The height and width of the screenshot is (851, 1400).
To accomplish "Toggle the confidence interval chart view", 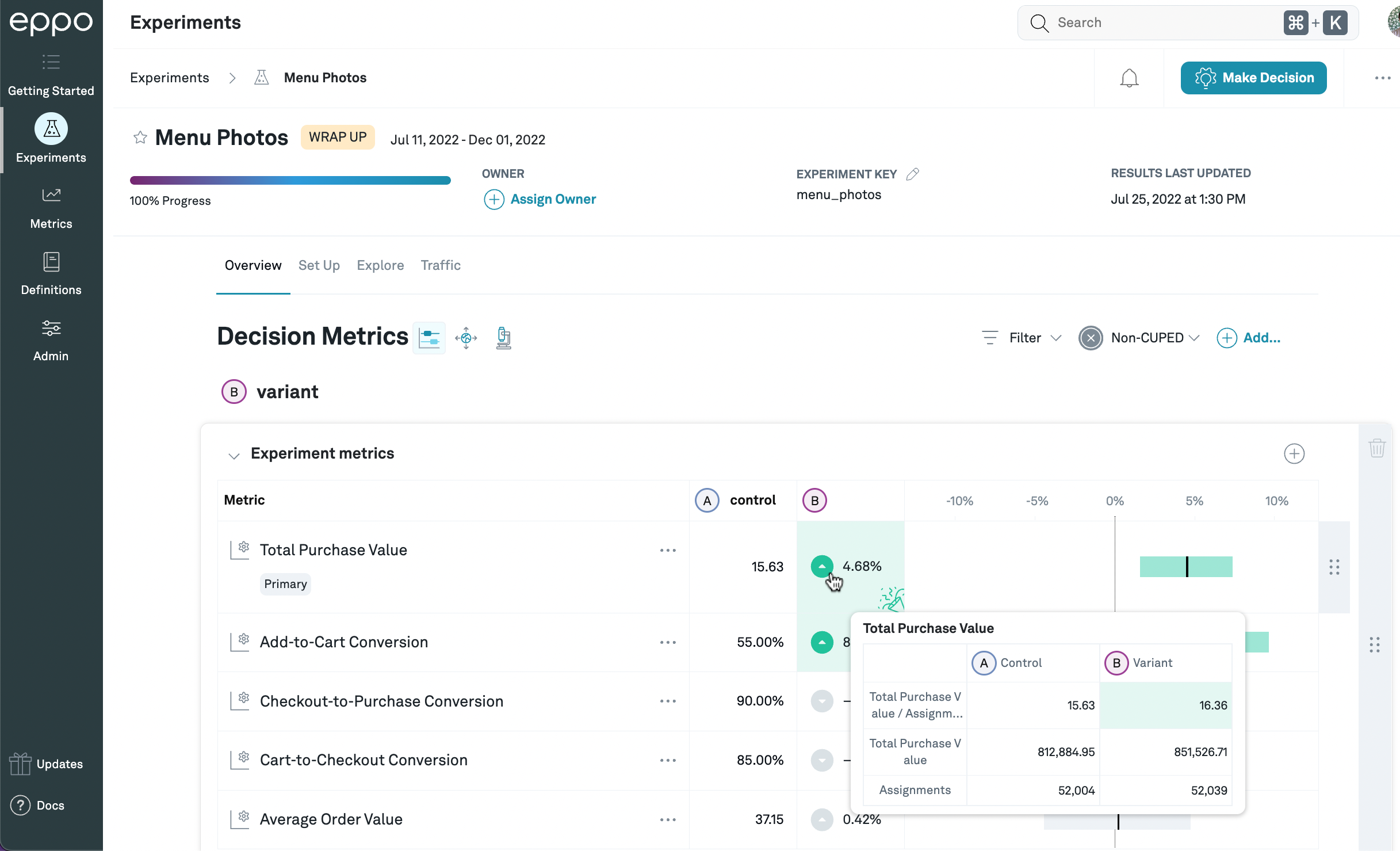I will [429, 338].
